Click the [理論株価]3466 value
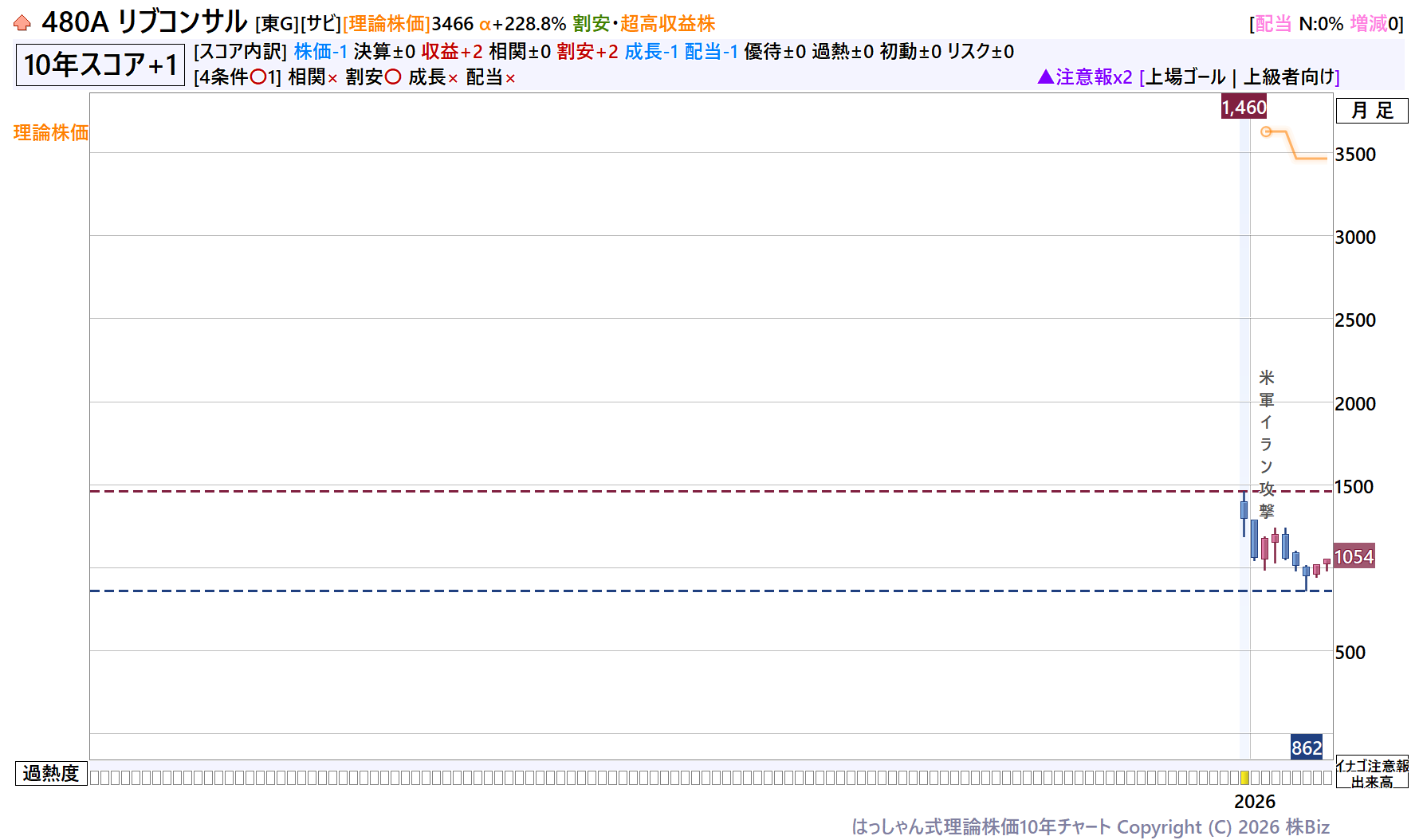Screen dimensions: 1419x840 coord(408,24)
